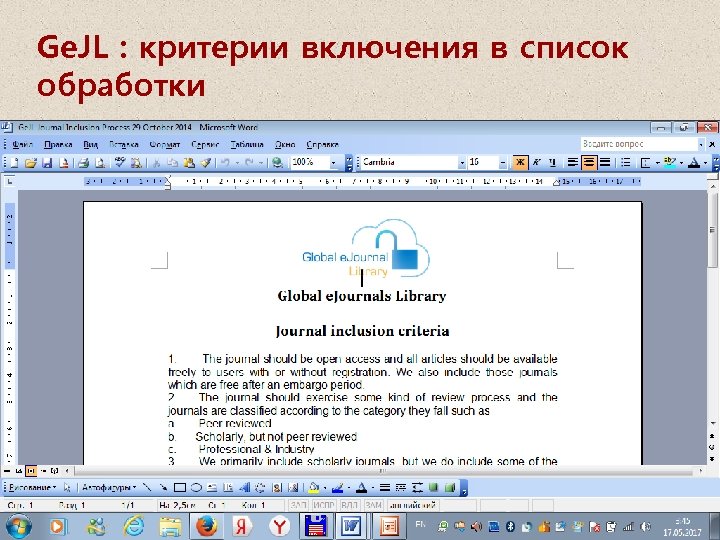Run the spelling and grammar check
720x540 pixels.
point(120,162)
